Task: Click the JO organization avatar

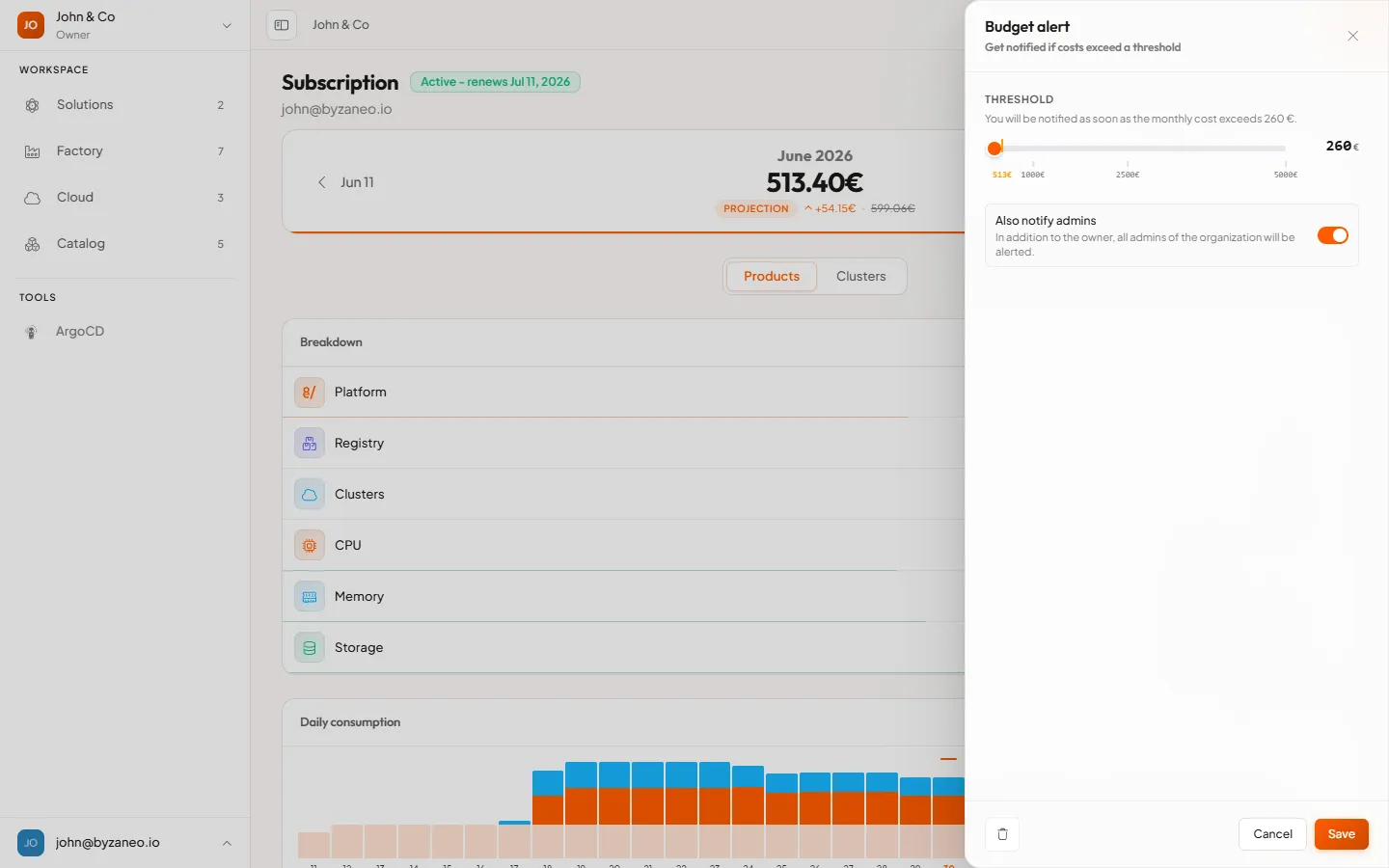Action: click(31, 25)
